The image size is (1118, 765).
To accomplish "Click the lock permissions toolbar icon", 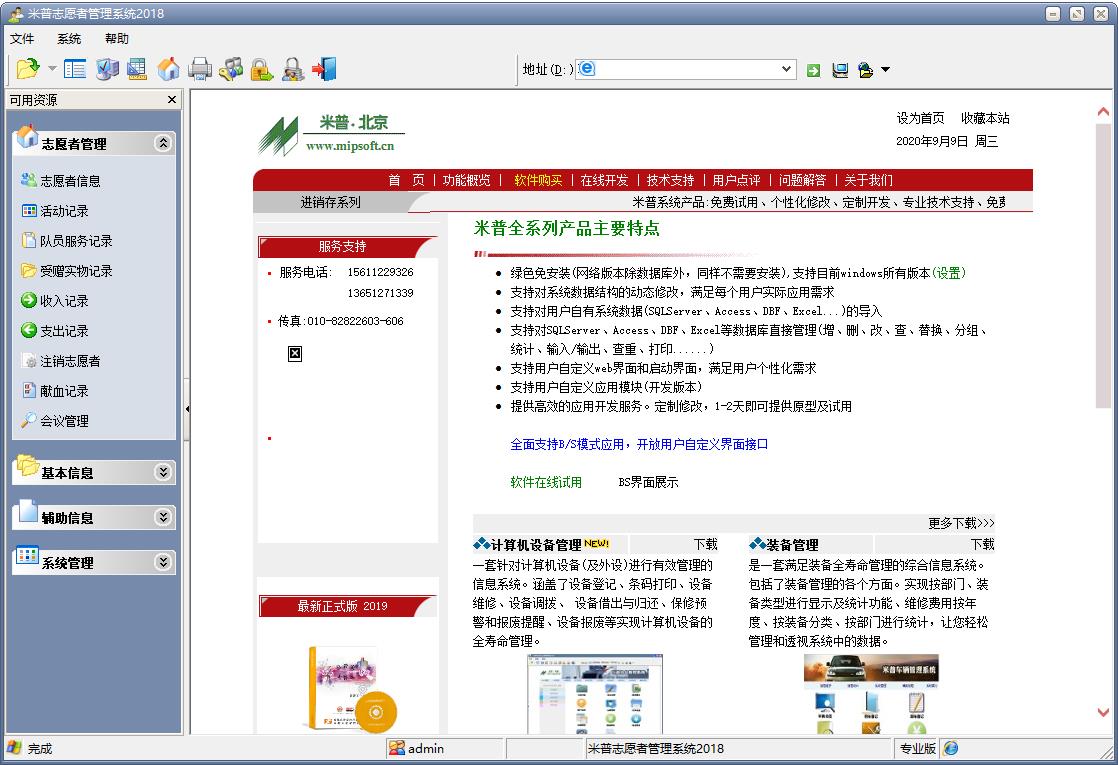I will pos(260,69).
